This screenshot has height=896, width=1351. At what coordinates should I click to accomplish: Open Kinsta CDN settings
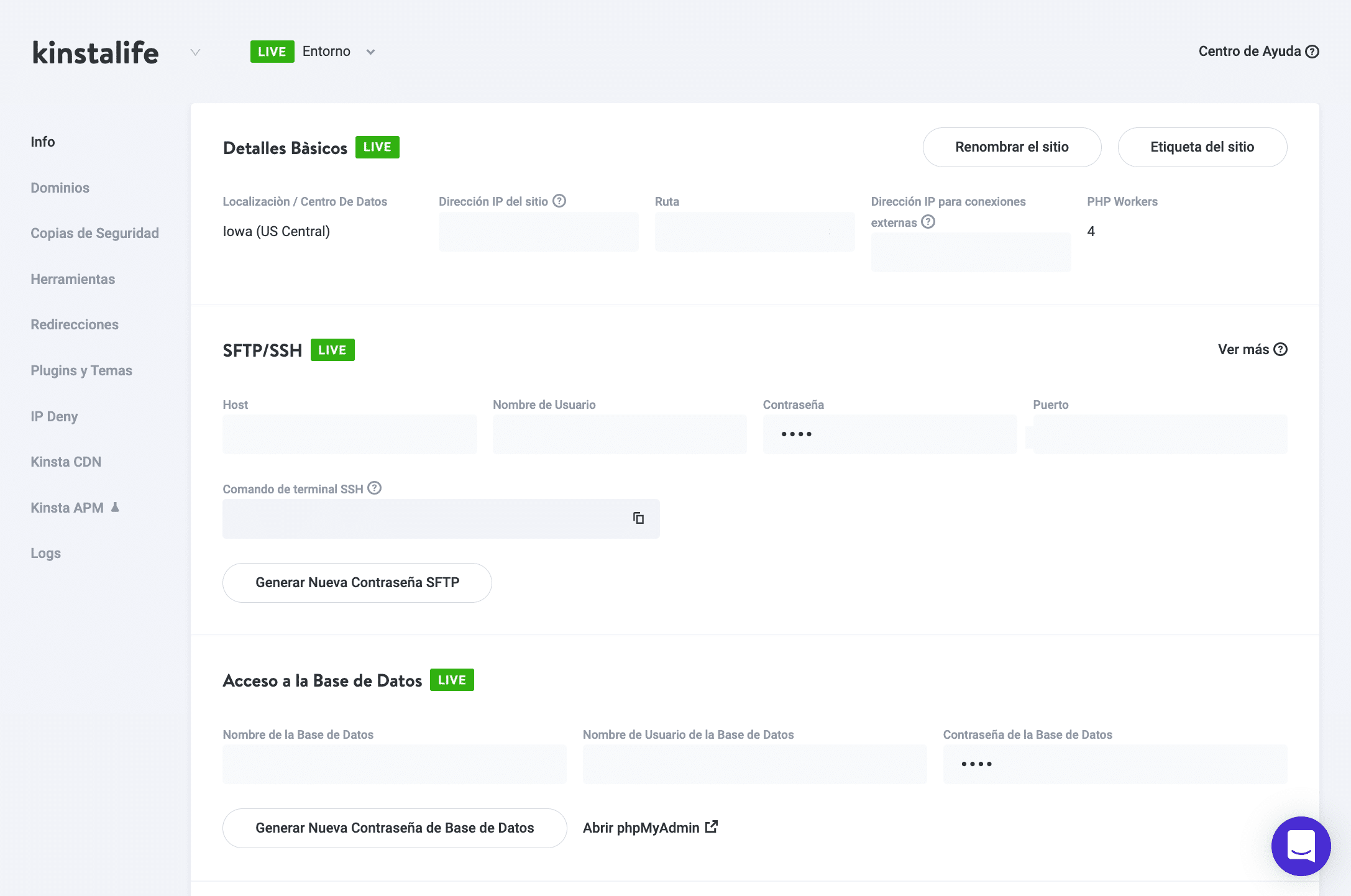click(x=66, y=462)
